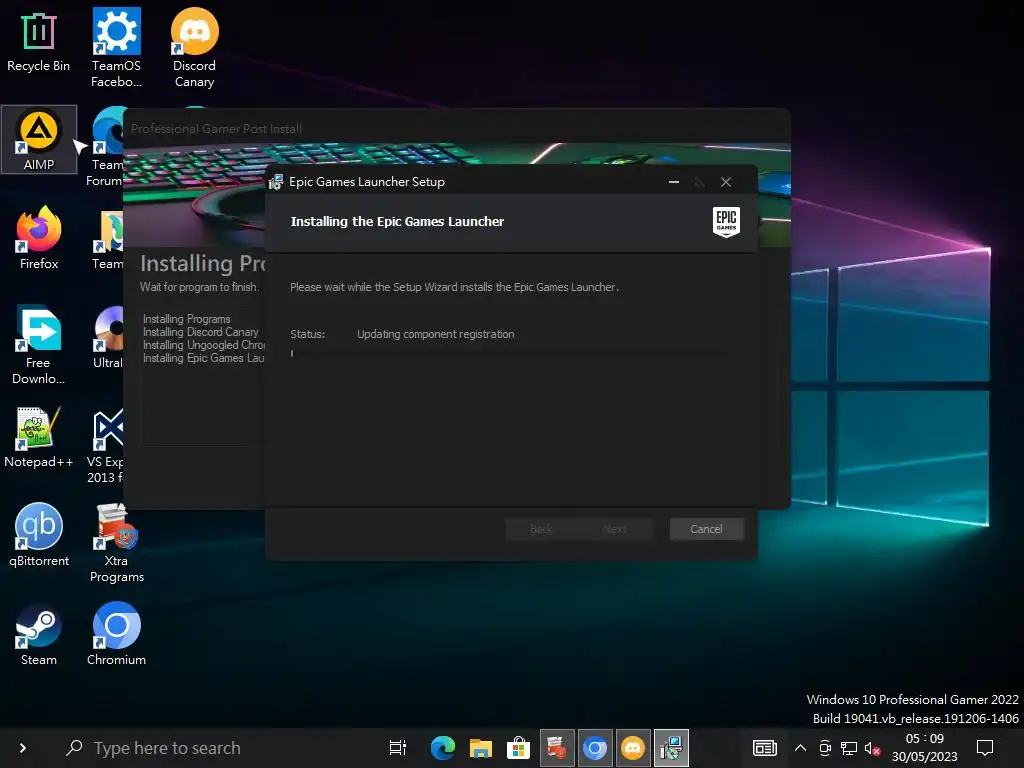The width and height of the screenshot is (1024, 768).
Task: Open the taskbar clock and date
Action: click(925, 748)
